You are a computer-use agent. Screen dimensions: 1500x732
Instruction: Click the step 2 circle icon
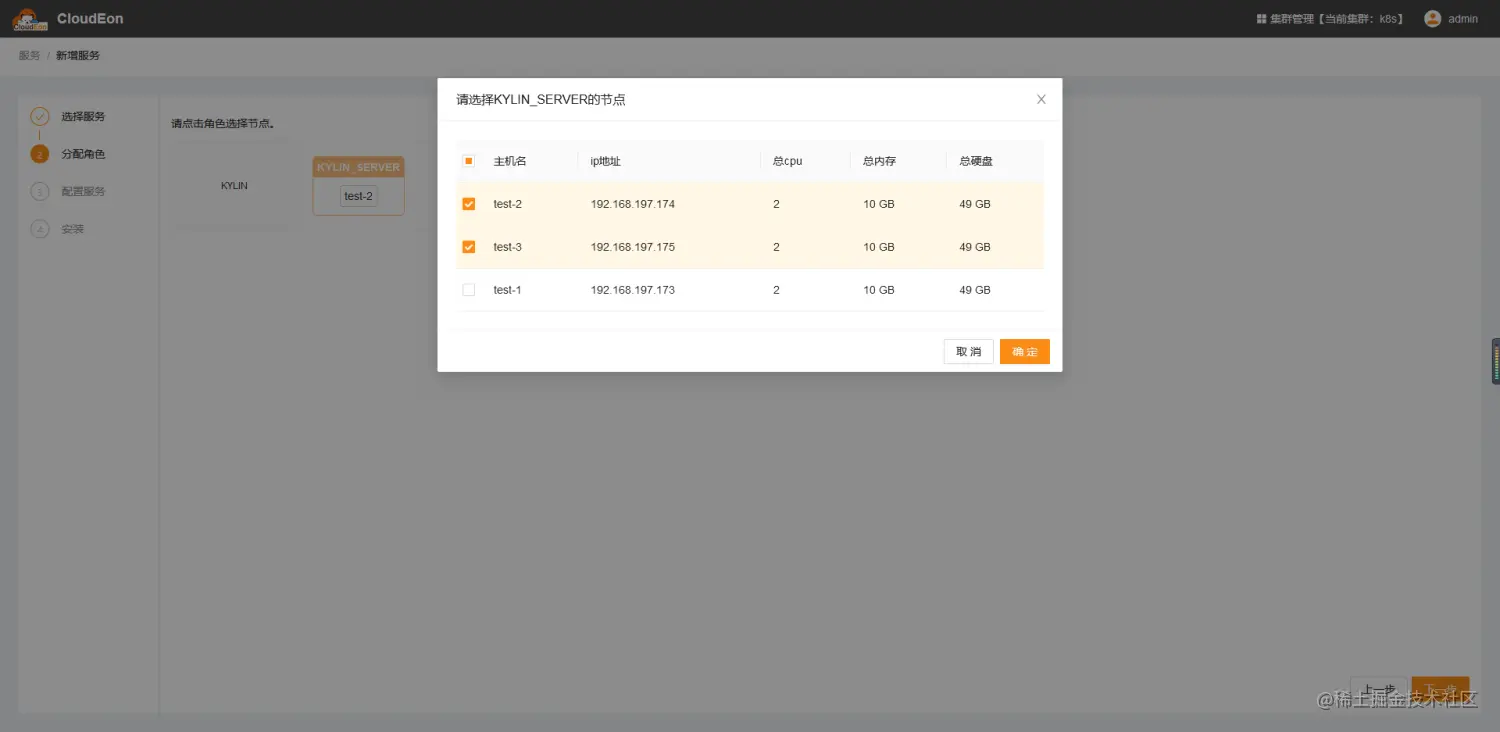pyautogui.click(x=40, y=154)
